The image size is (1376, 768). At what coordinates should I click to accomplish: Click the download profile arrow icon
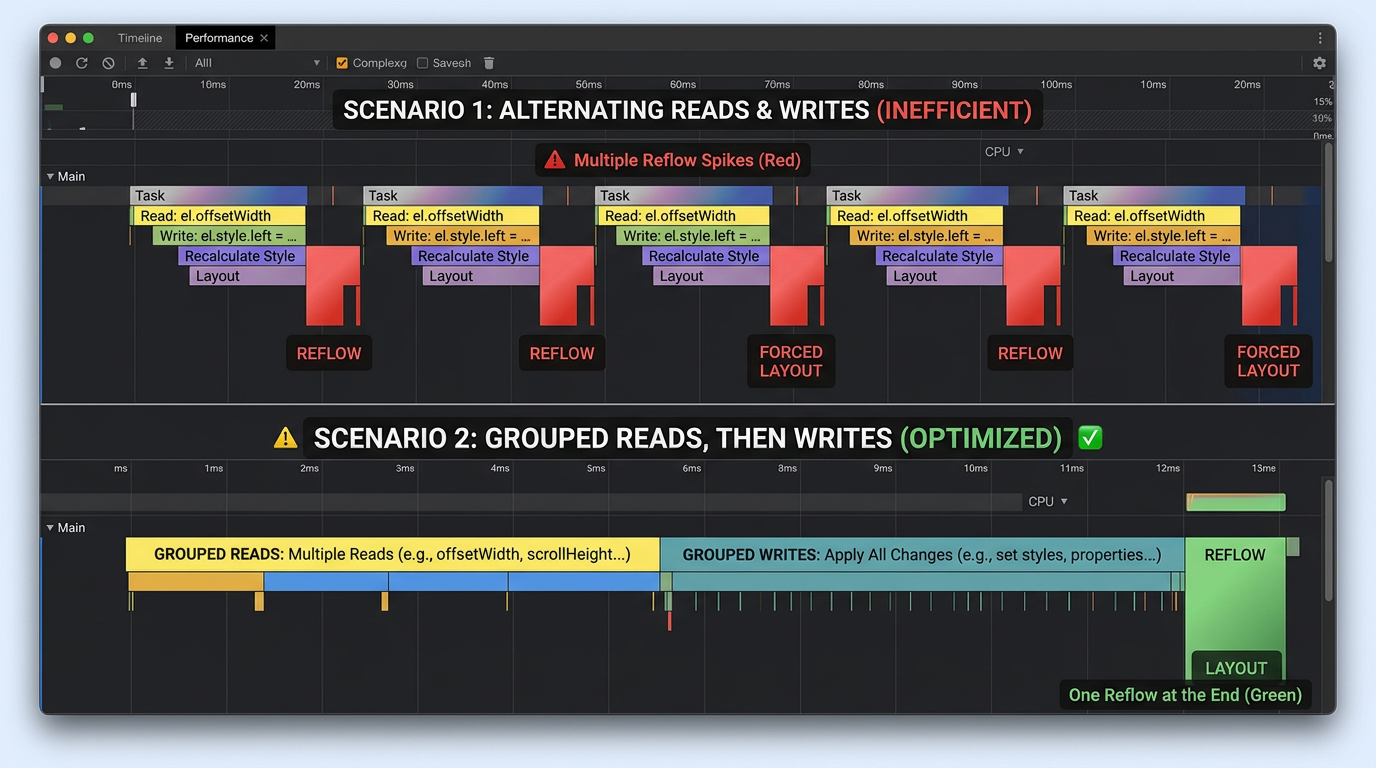(169, 63)
